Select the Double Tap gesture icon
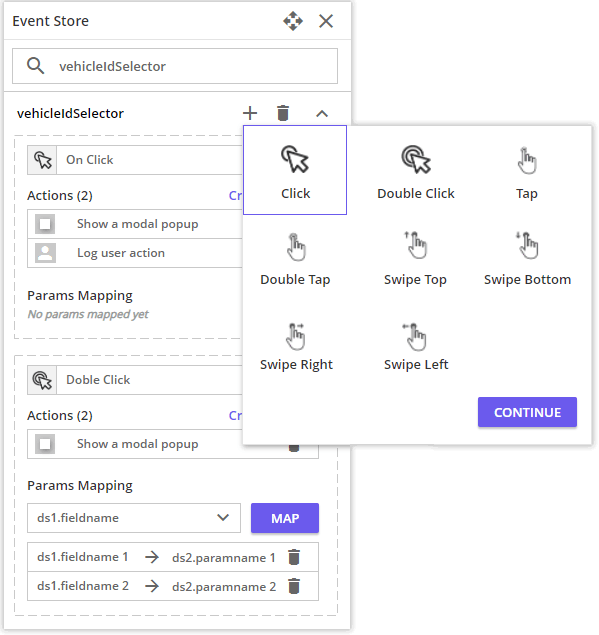This screenshot has height=635, width=599. tap(296, 247)
